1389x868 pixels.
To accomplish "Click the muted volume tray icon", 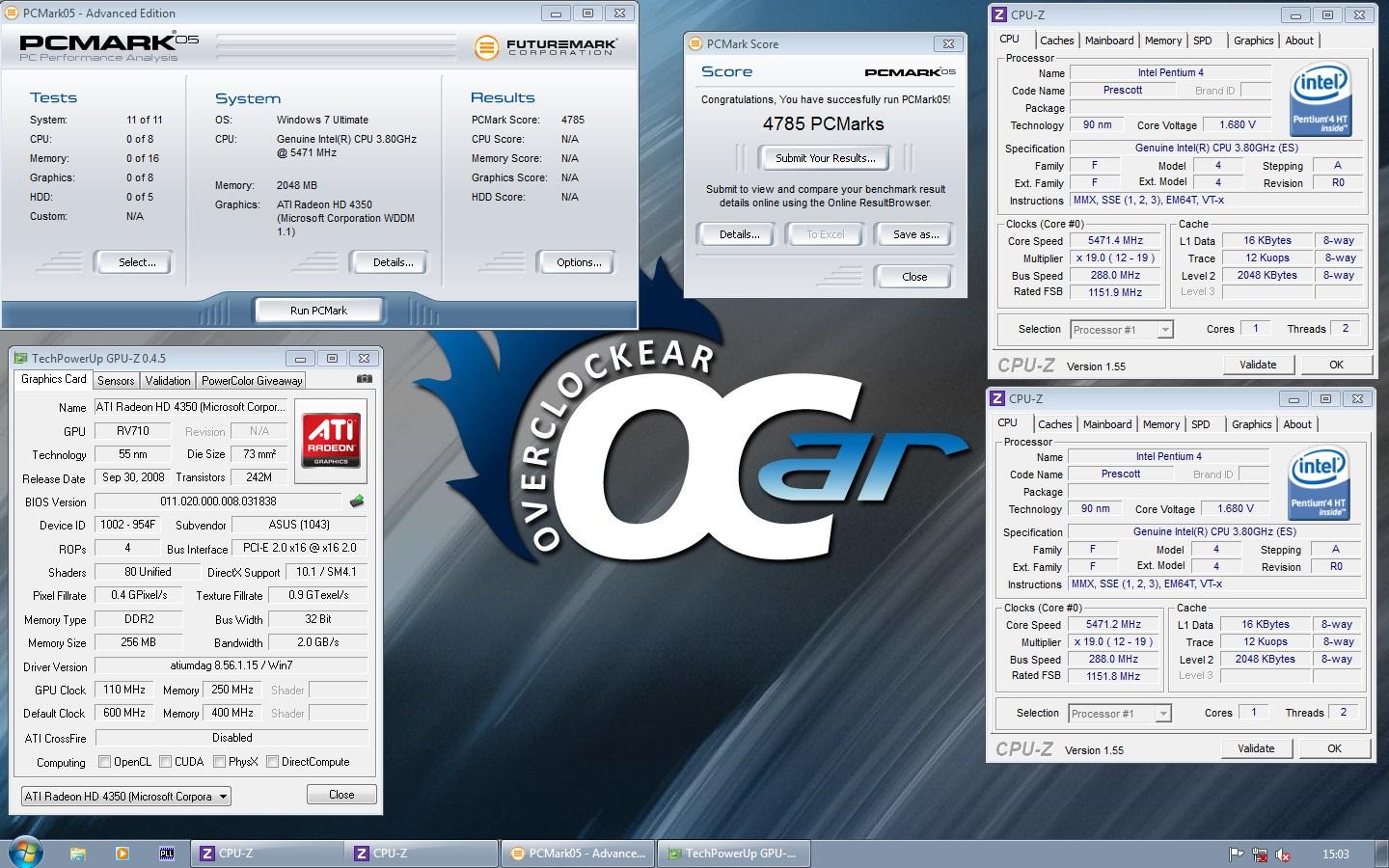I will [1284, 854].
